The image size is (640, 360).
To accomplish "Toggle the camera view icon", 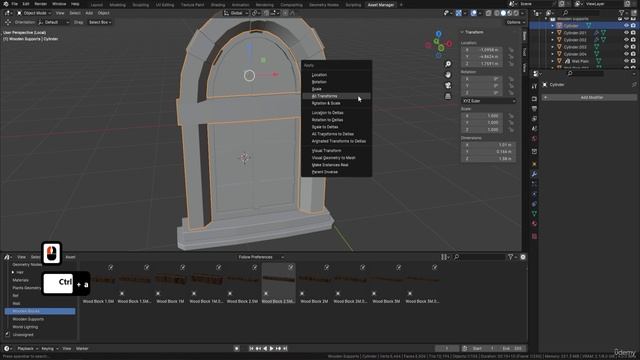I will (x=448, y=85).
